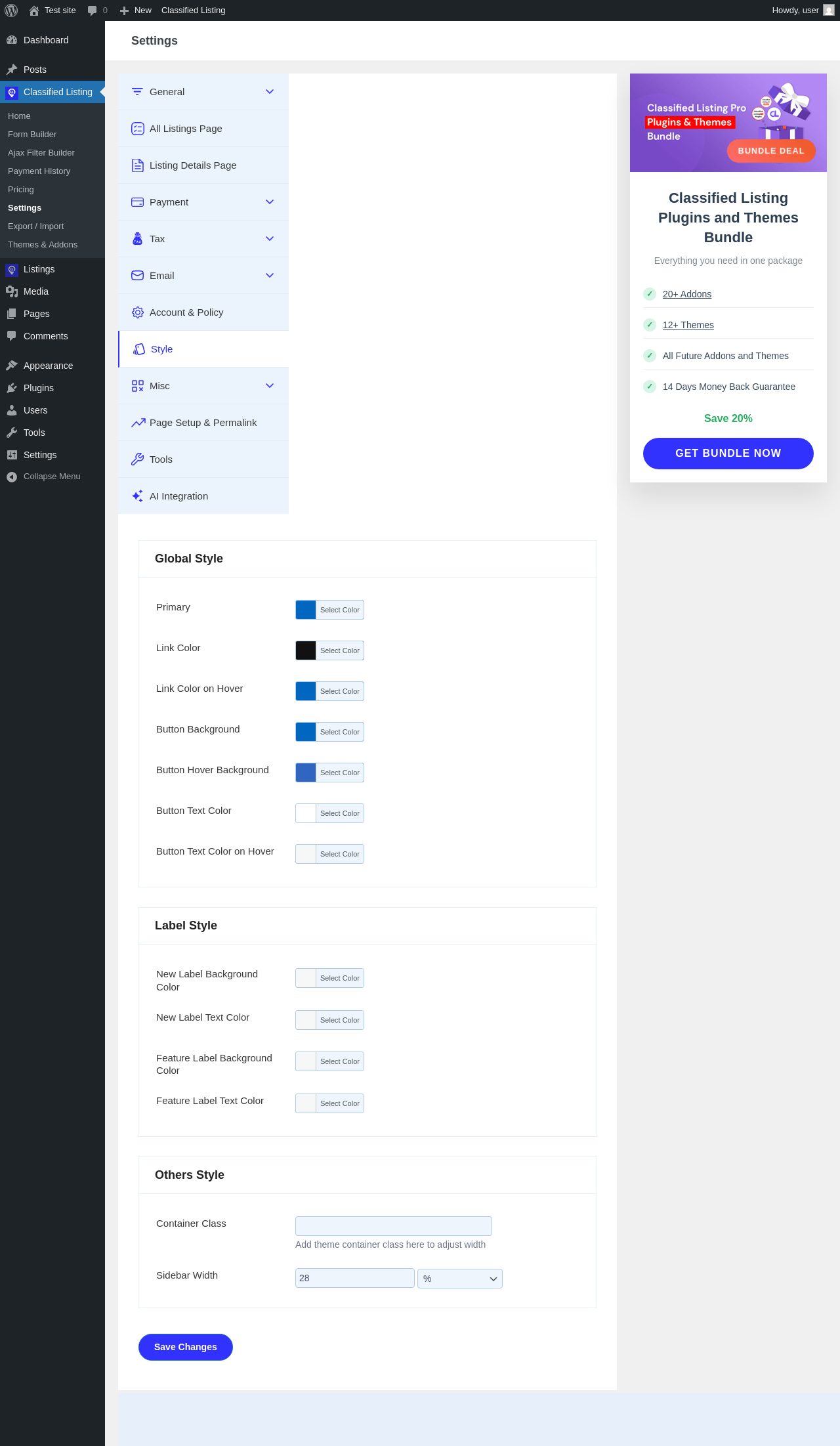Open Payment History in the submenu
Screen dimensions: 840x1446
coord(39,171)
